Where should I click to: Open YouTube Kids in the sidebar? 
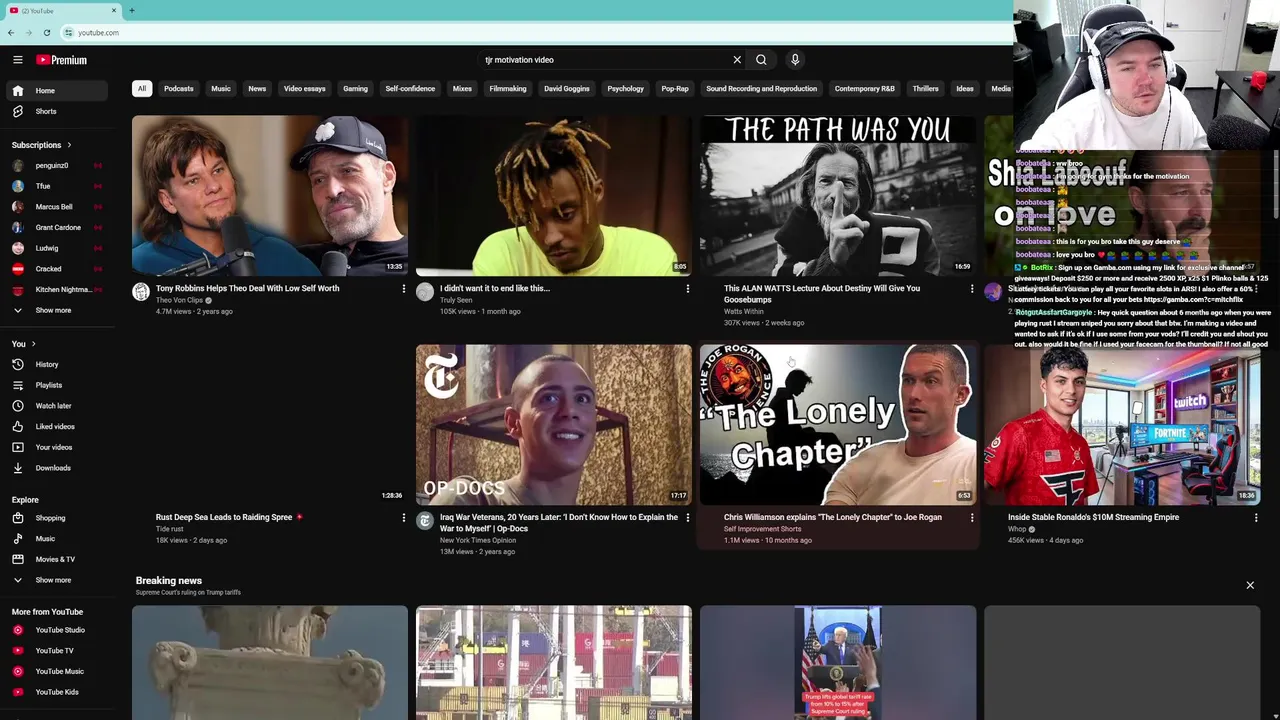coord(59,692)
